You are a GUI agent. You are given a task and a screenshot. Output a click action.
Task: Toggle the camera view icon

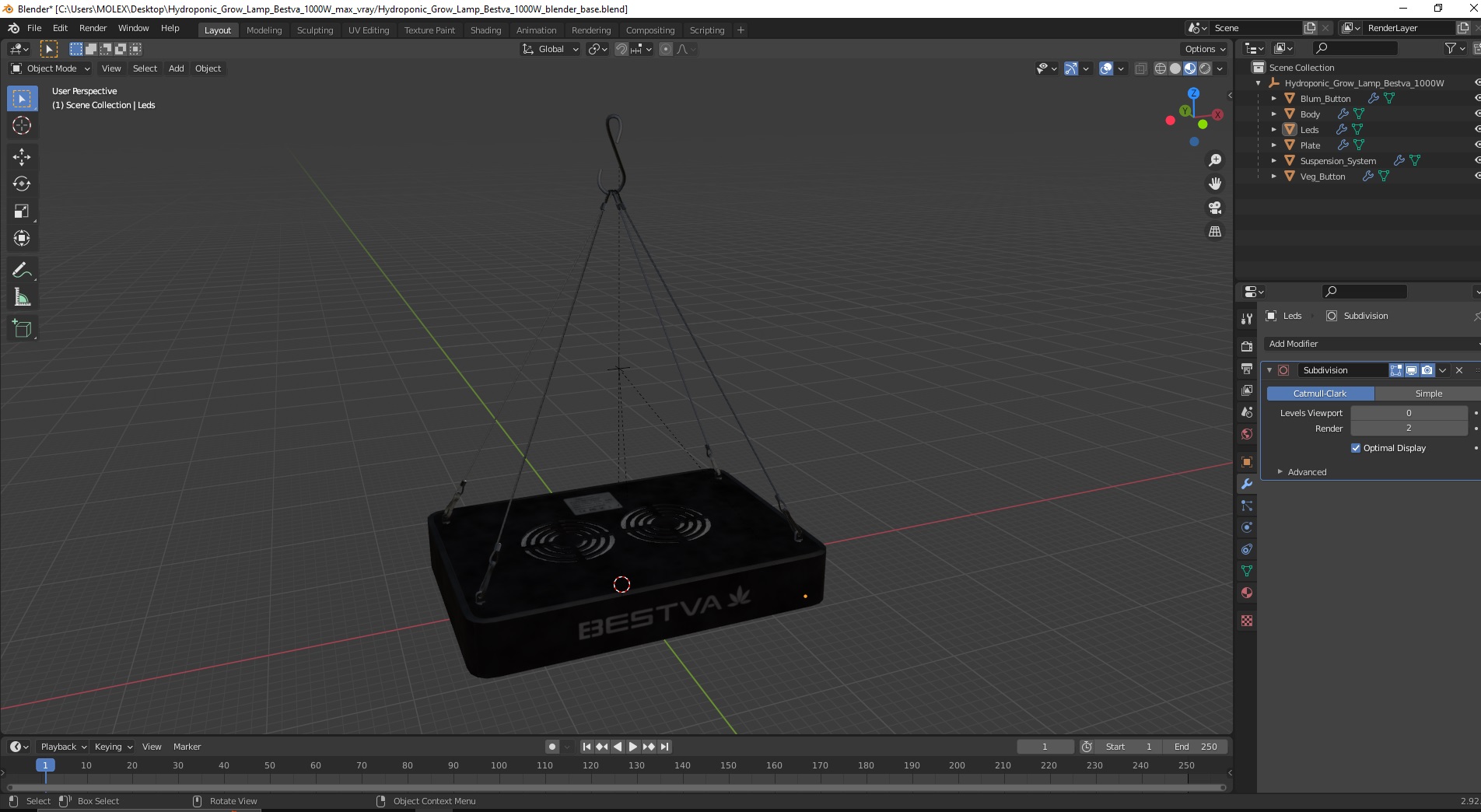point(1215,208)
